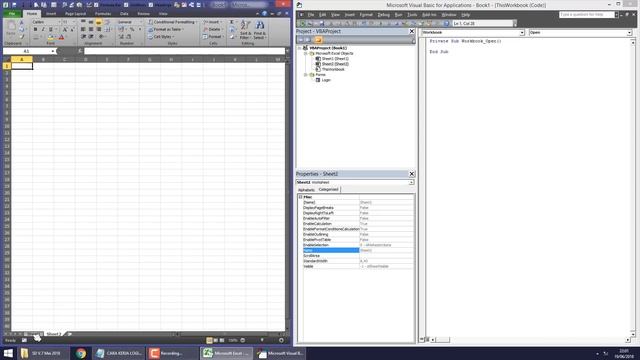Open the Open procedure dropdown
The width and height of the screenshot is (640, 360).
pyautogui.click(x=629, y=32)
